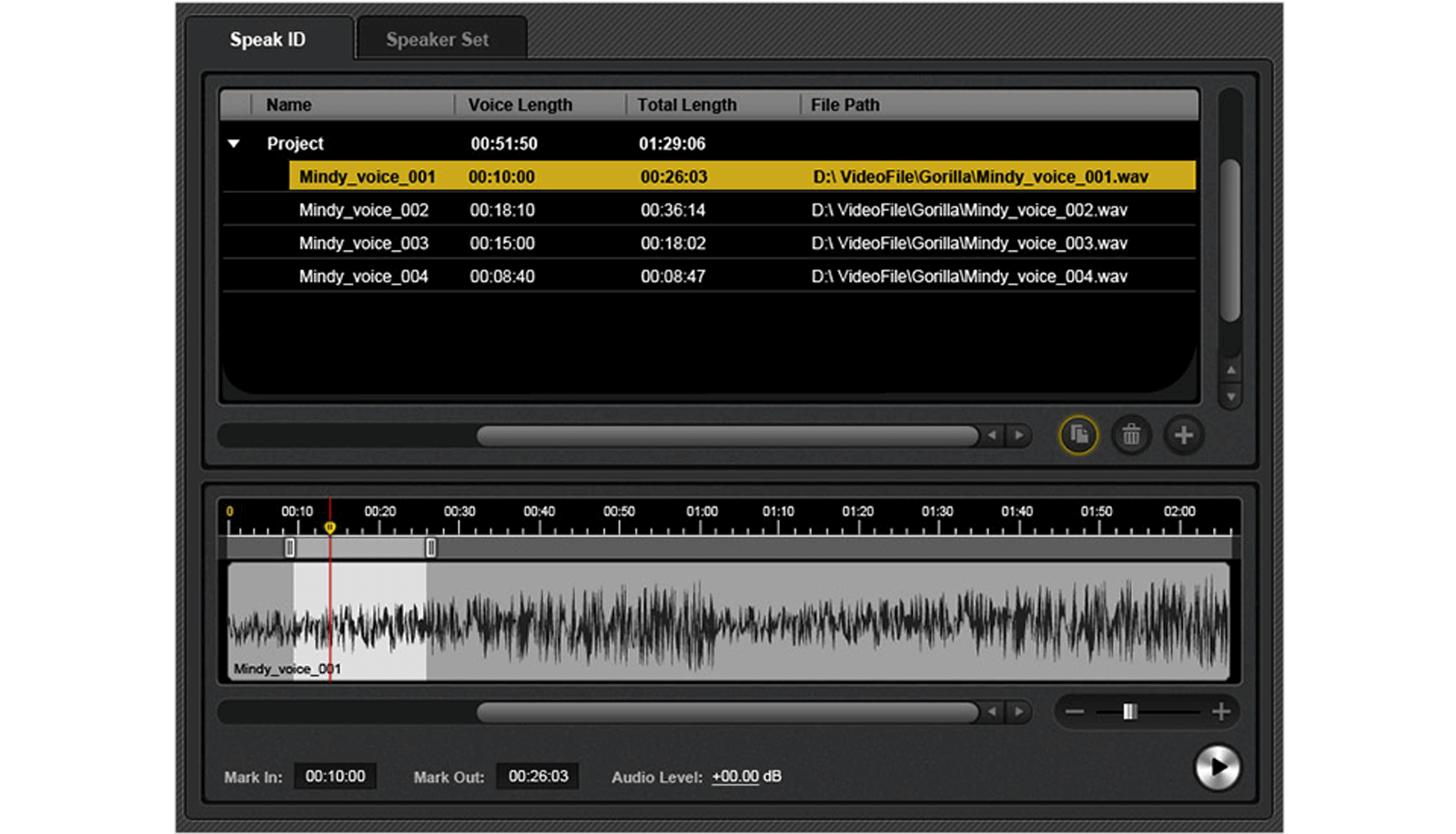Viewport: 1456px width, 834px height.
Task: Click the Project 01:29:06 total length
Action: point(672,144)
